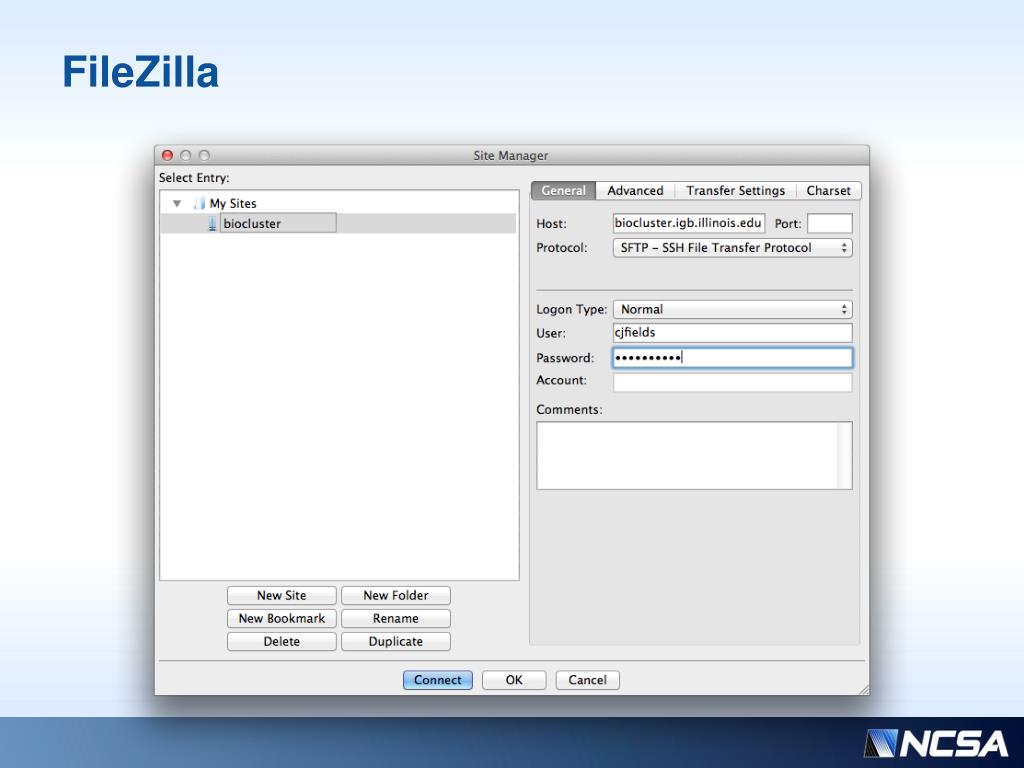Screen dimensions: 1024x768
Task: Rename the selected site
Action: 396,618
